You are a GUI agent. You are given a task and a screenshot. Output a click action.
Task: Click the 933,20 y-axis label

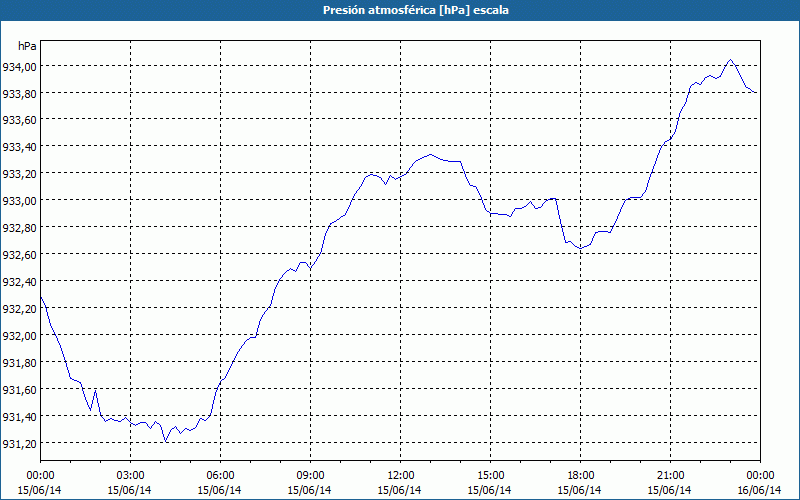click(x=20, y=173)
